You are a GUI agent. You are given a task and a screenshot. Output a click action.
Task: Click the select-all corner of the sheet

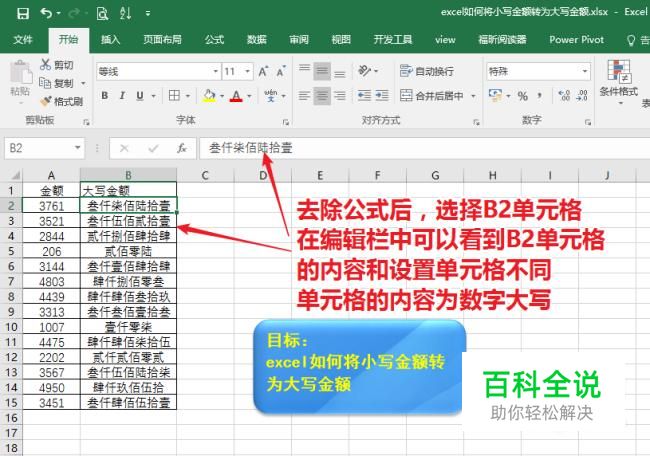tap(14, 175)
